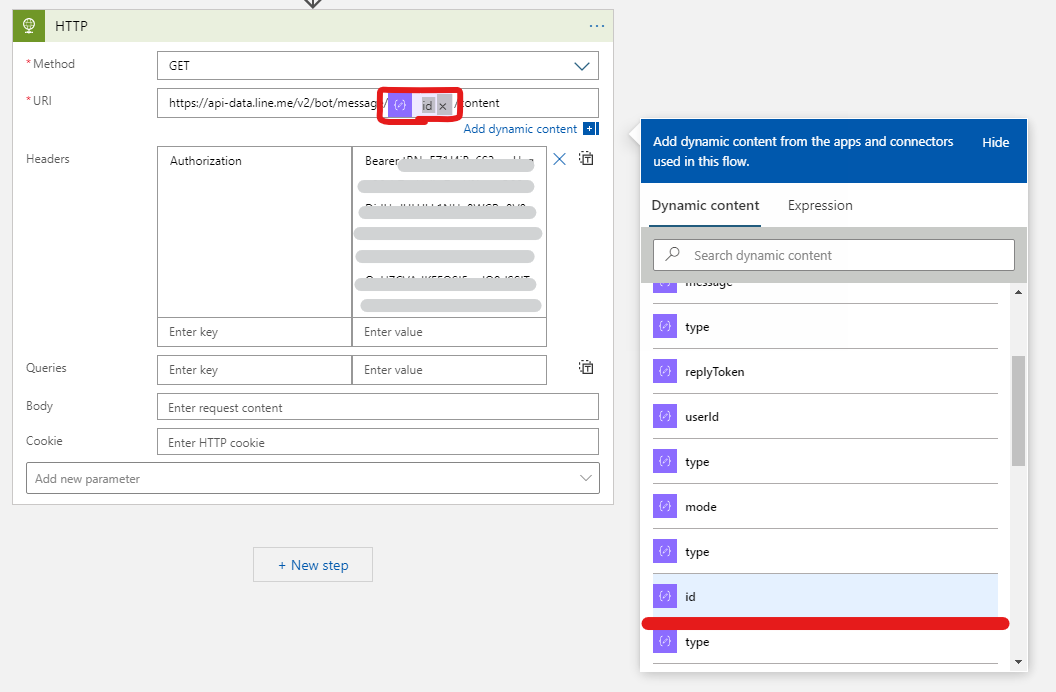Viewport: 1056px width, 692px height.
Task: Select the type item listed after id
Action: point(826,642)
